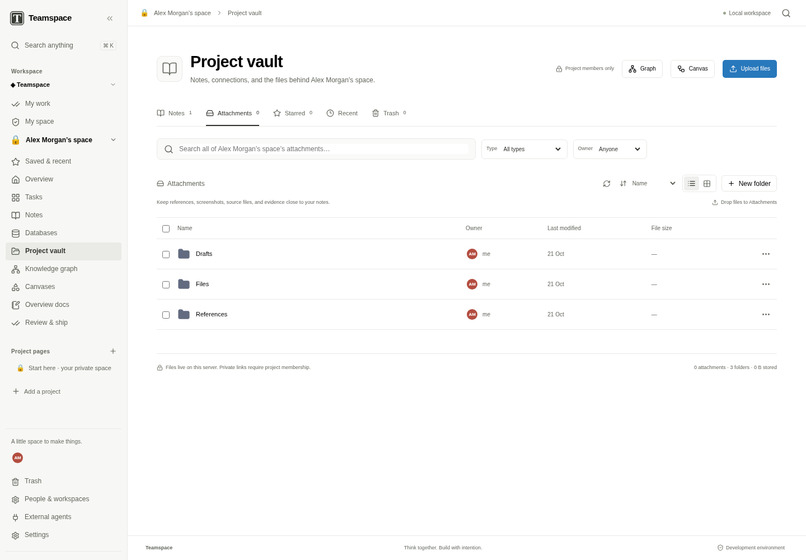Click the Upload files button
The height and width of the screenshot is (560, 806).
749,69
